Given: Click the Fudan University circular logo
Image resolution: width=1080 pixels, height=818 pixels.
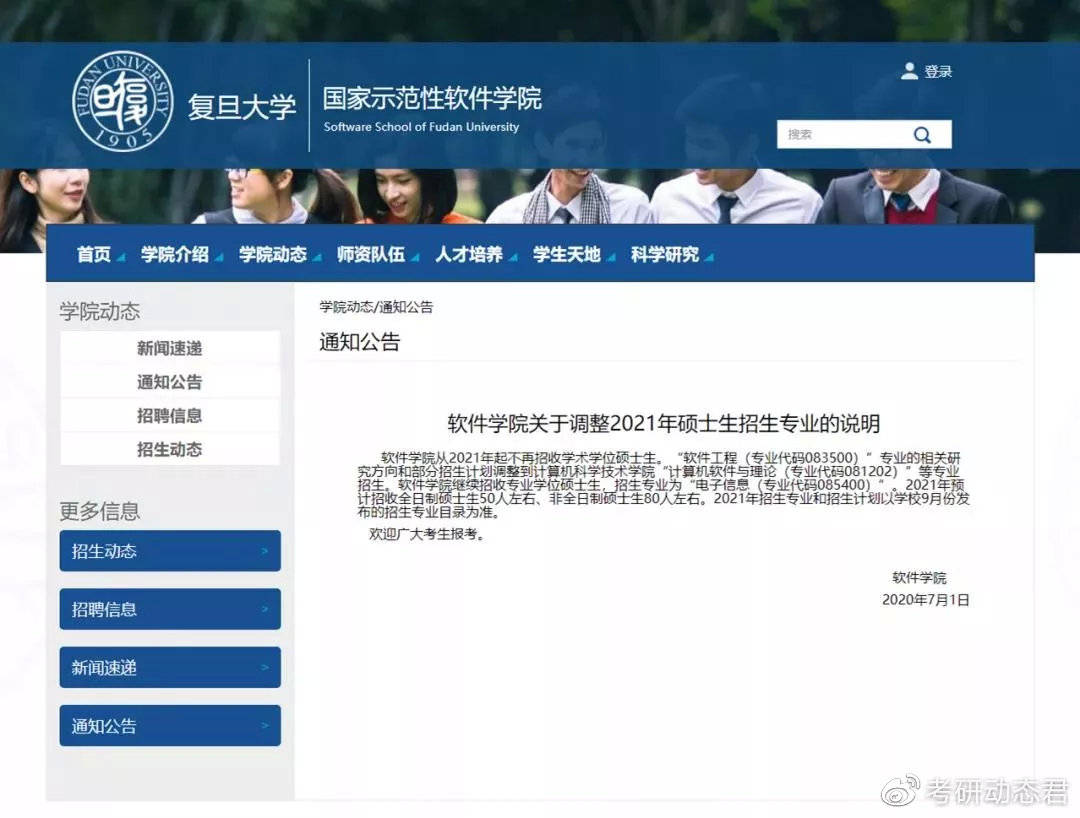Looking at the screenshot, I should click(122, 102).
